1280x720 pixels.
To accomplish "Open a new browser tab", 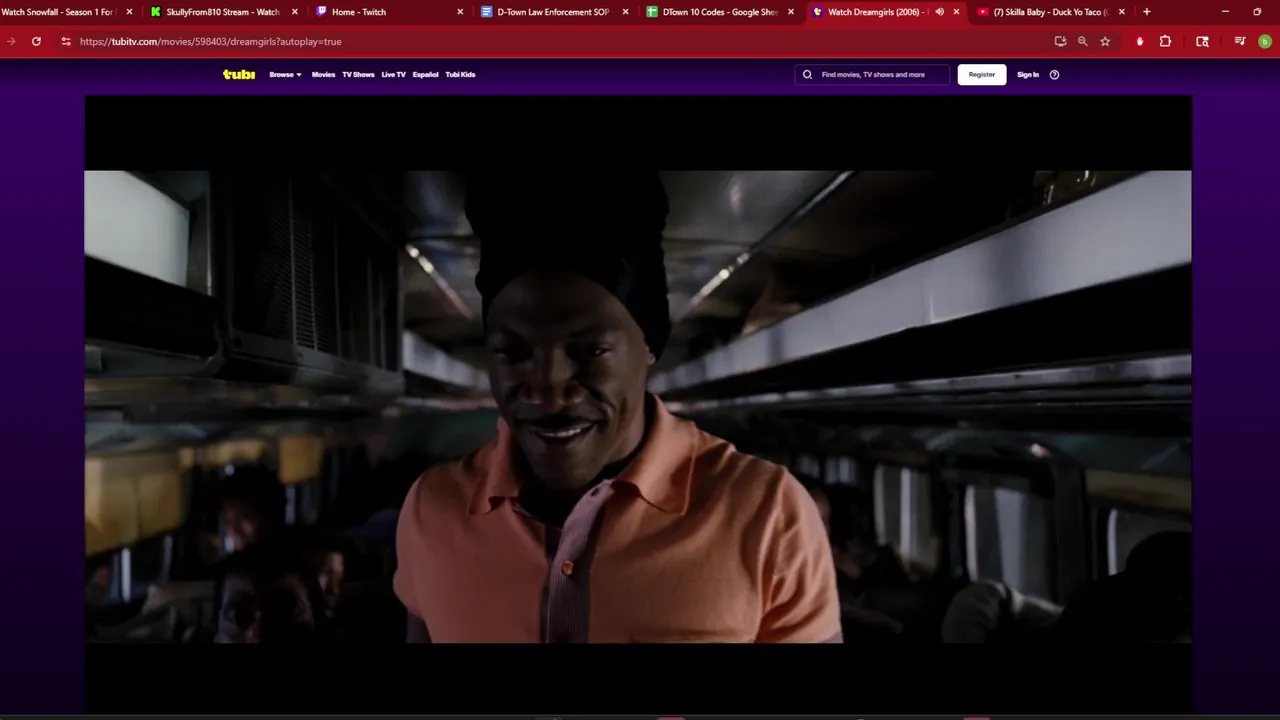I will (x=1147, y=12).
